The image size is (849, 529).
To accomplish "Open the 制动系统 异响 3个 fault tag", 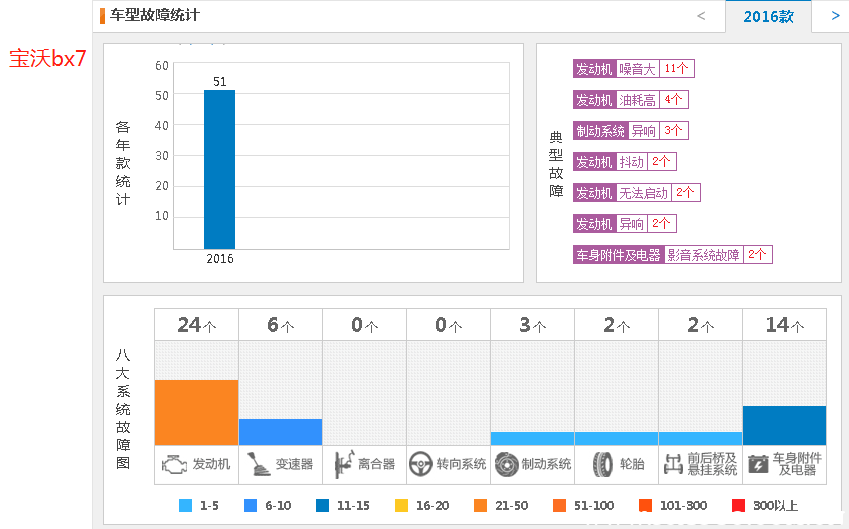I will (630, 131).
